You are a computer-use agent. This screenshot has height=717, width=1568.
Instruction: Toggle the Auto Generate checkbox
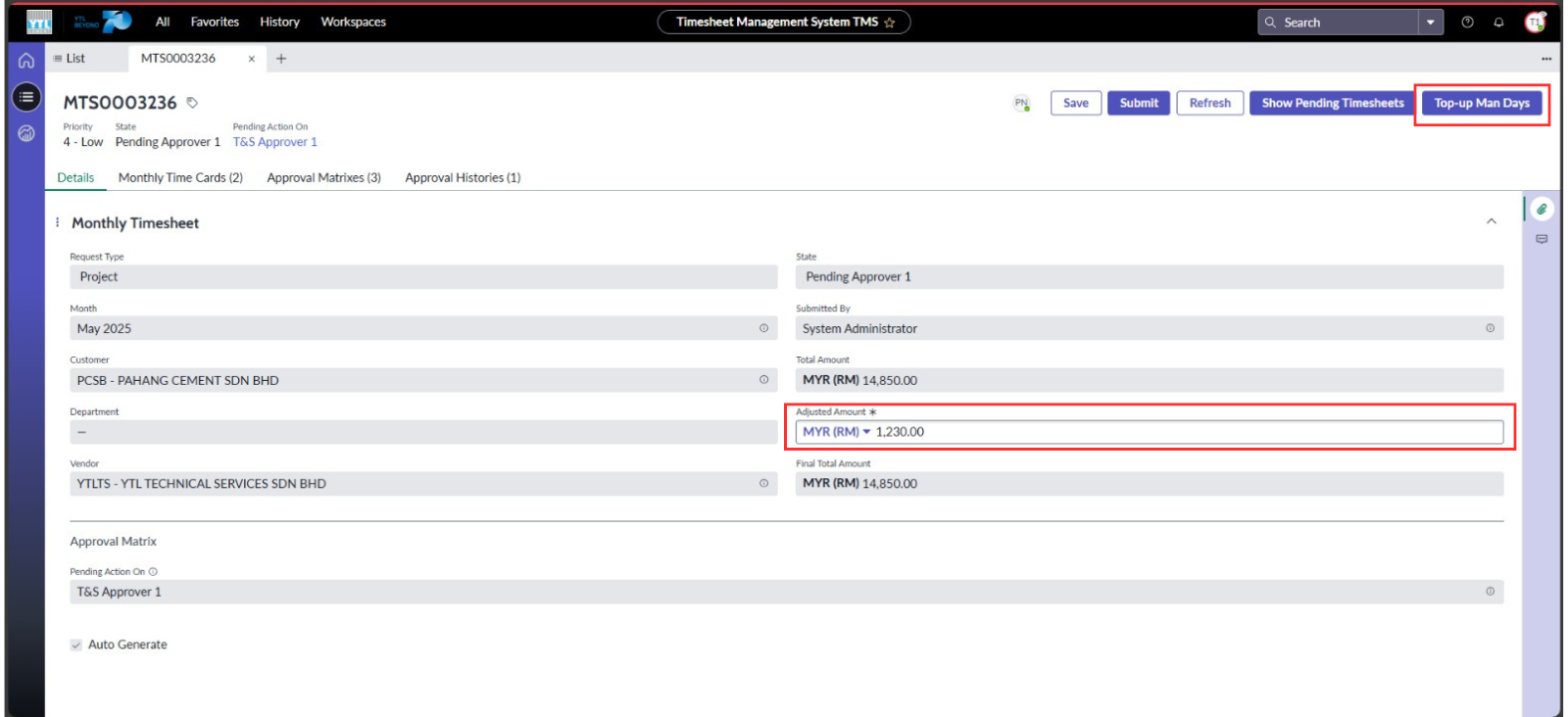(76, 645)
